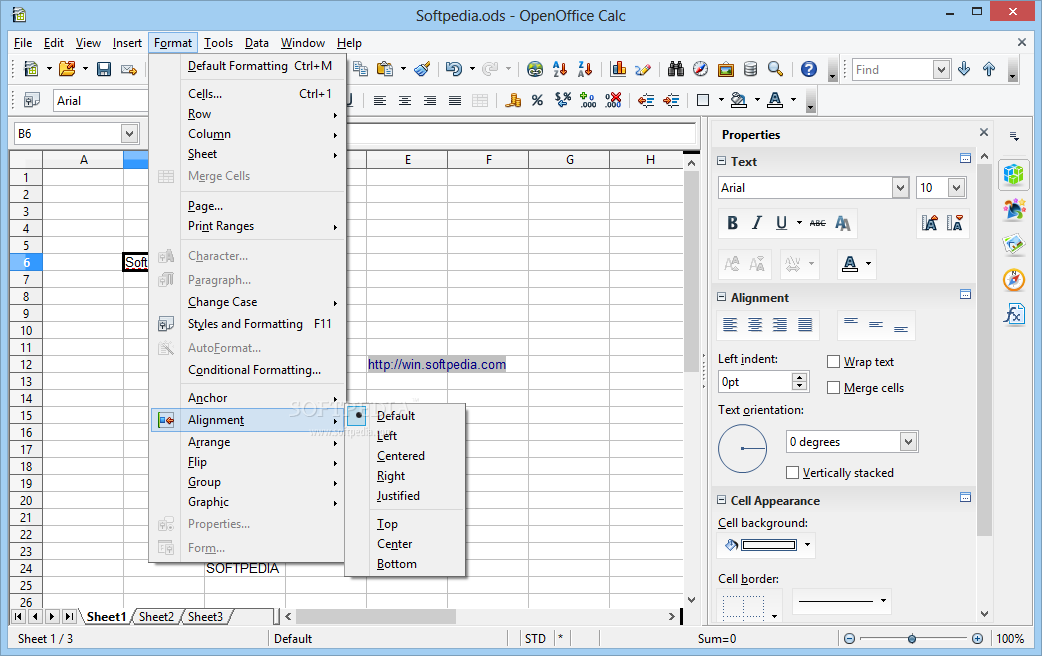
Task: Open sidebar Navigator compass tab
Action: click(x=1014, y=279)
